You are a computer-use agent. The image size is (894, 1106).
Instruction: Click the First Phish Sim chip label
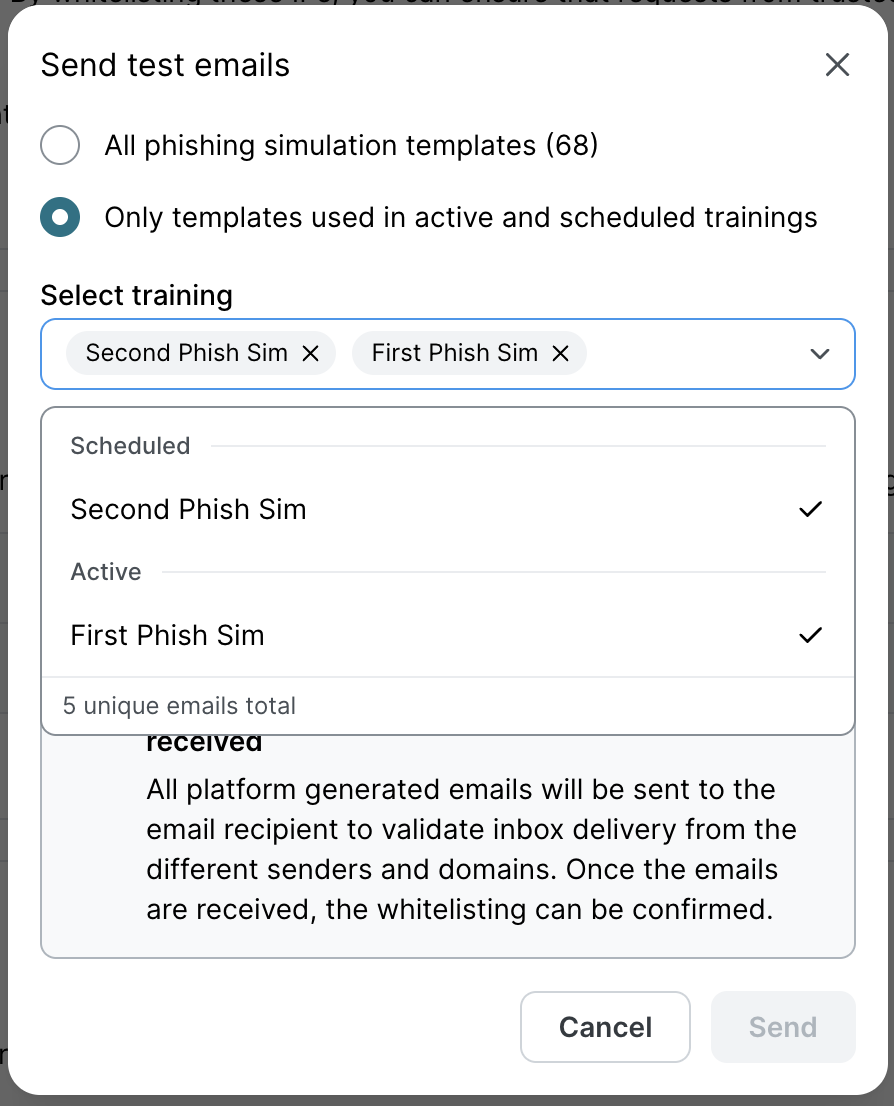(454, 354)
